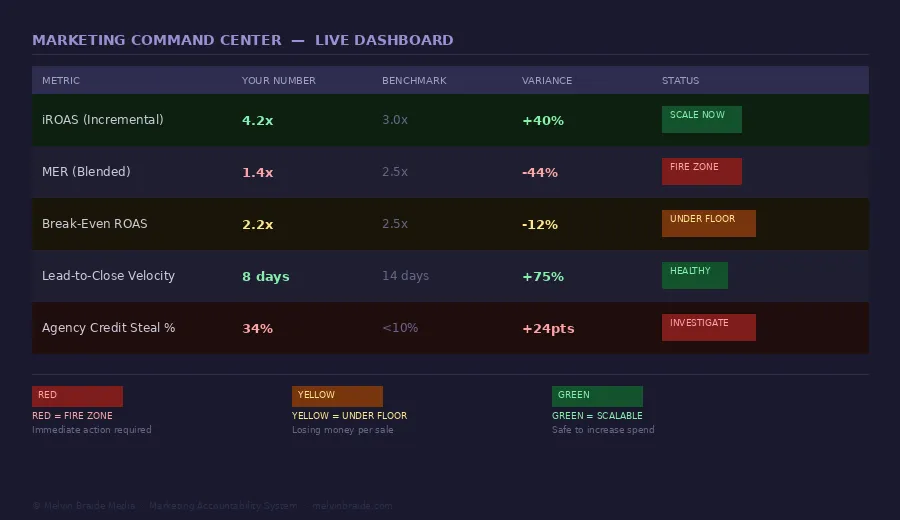
Task: Click the Safe to increase spend note
Action: pos(603,430)
